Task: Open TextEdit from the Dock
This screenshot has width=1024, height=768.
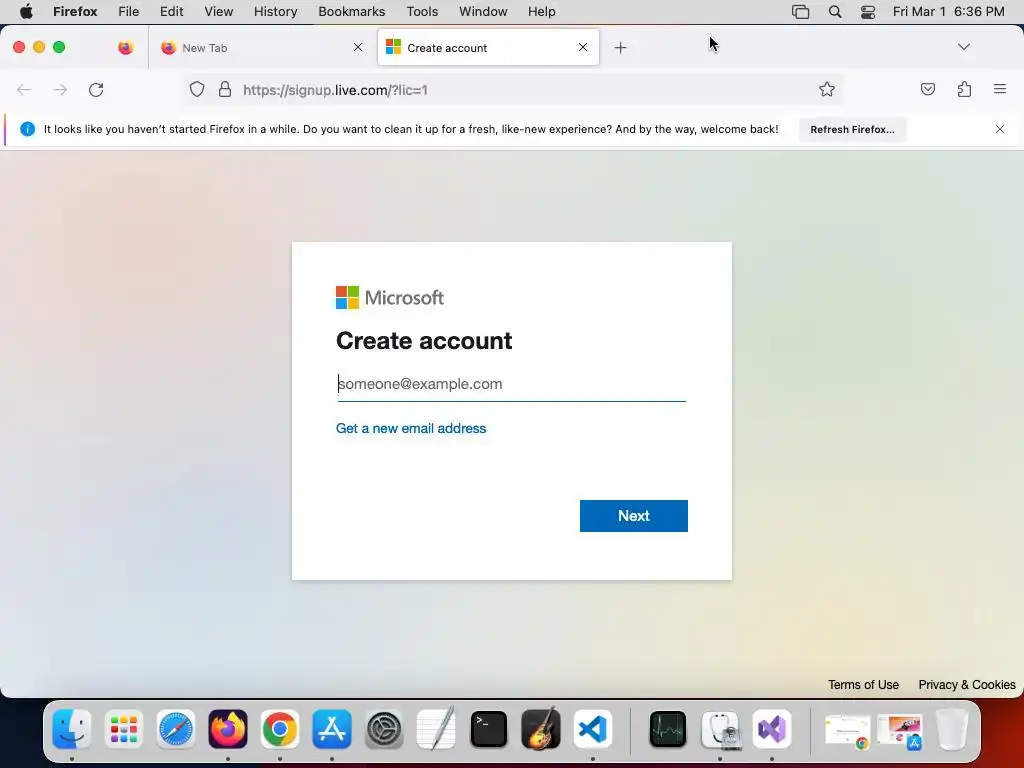Action: [436, 728]
